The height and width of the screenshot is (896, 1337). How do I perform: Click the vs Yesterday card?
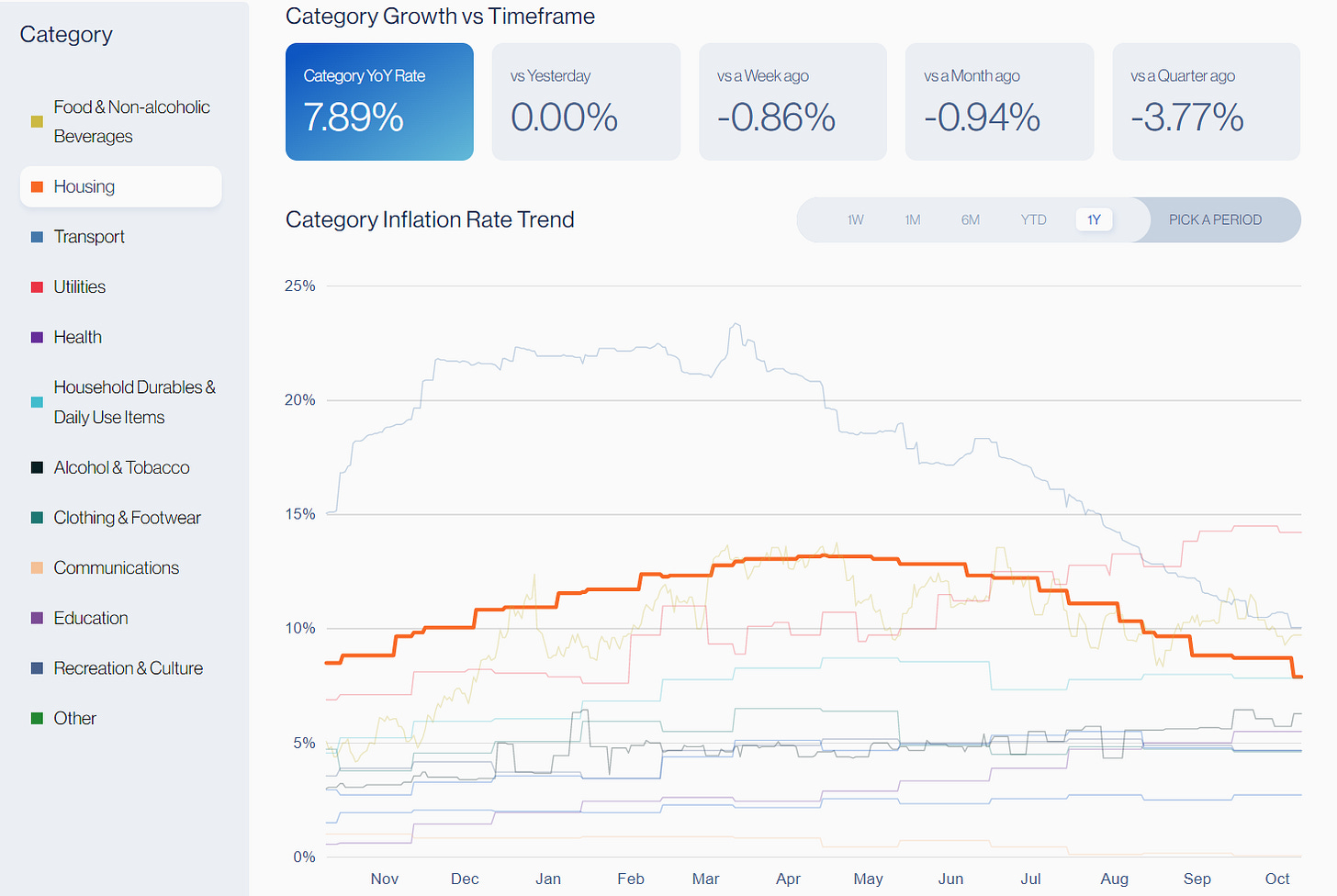(x=586, y=102)
